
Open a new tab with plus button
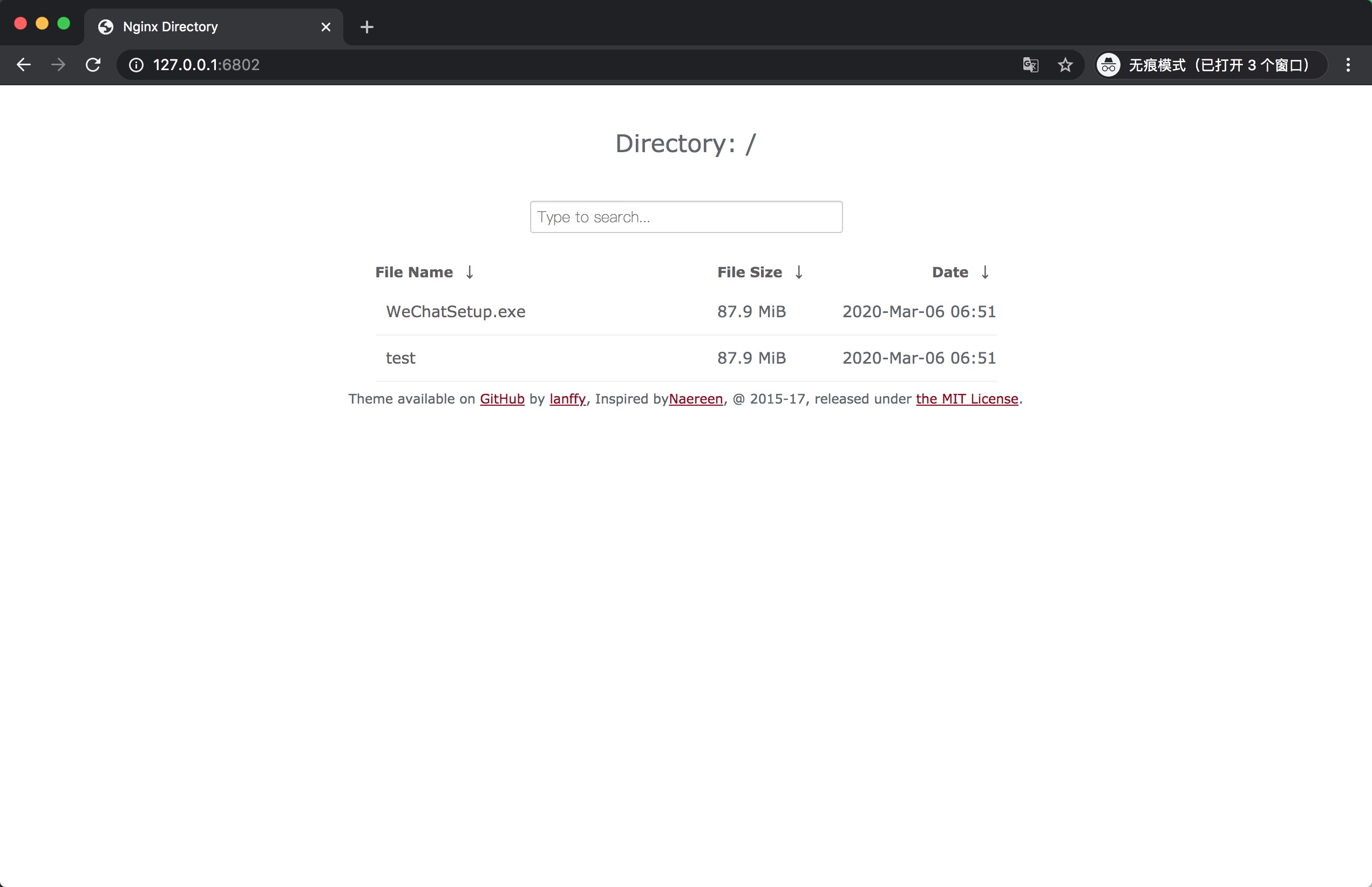[x=366, y=27]
